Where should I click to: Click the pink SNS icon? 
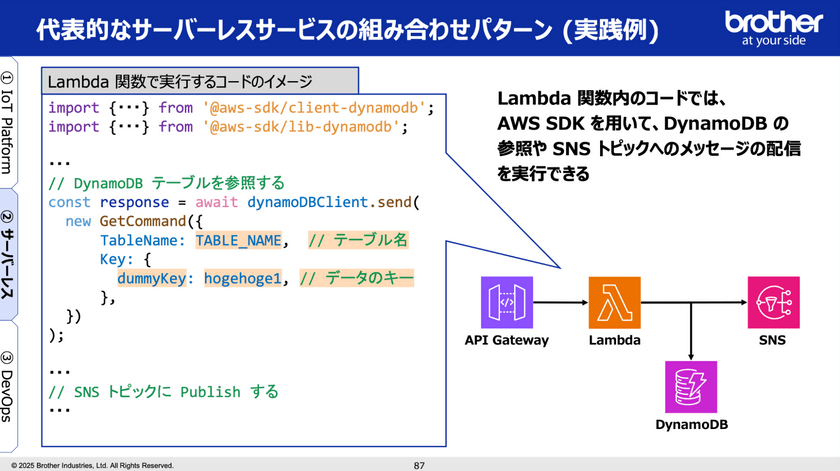pos(773,303)
